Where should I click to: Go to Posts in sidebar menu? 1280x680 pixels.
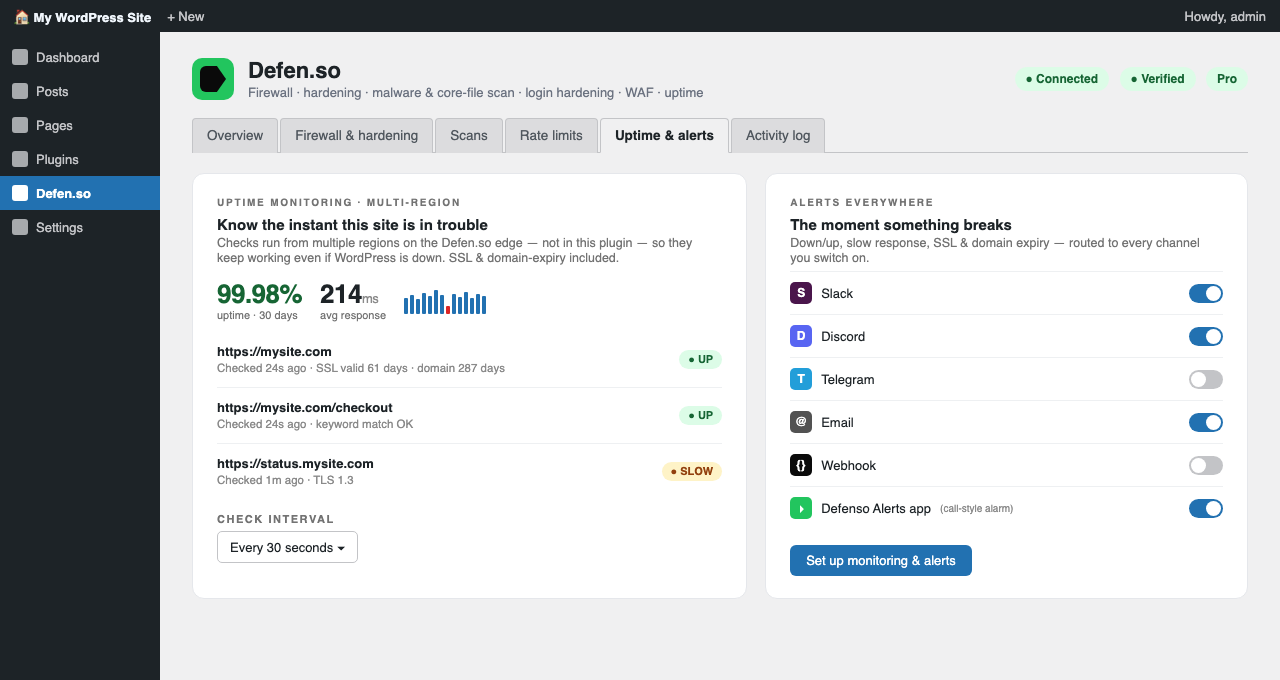click(80, 91)
